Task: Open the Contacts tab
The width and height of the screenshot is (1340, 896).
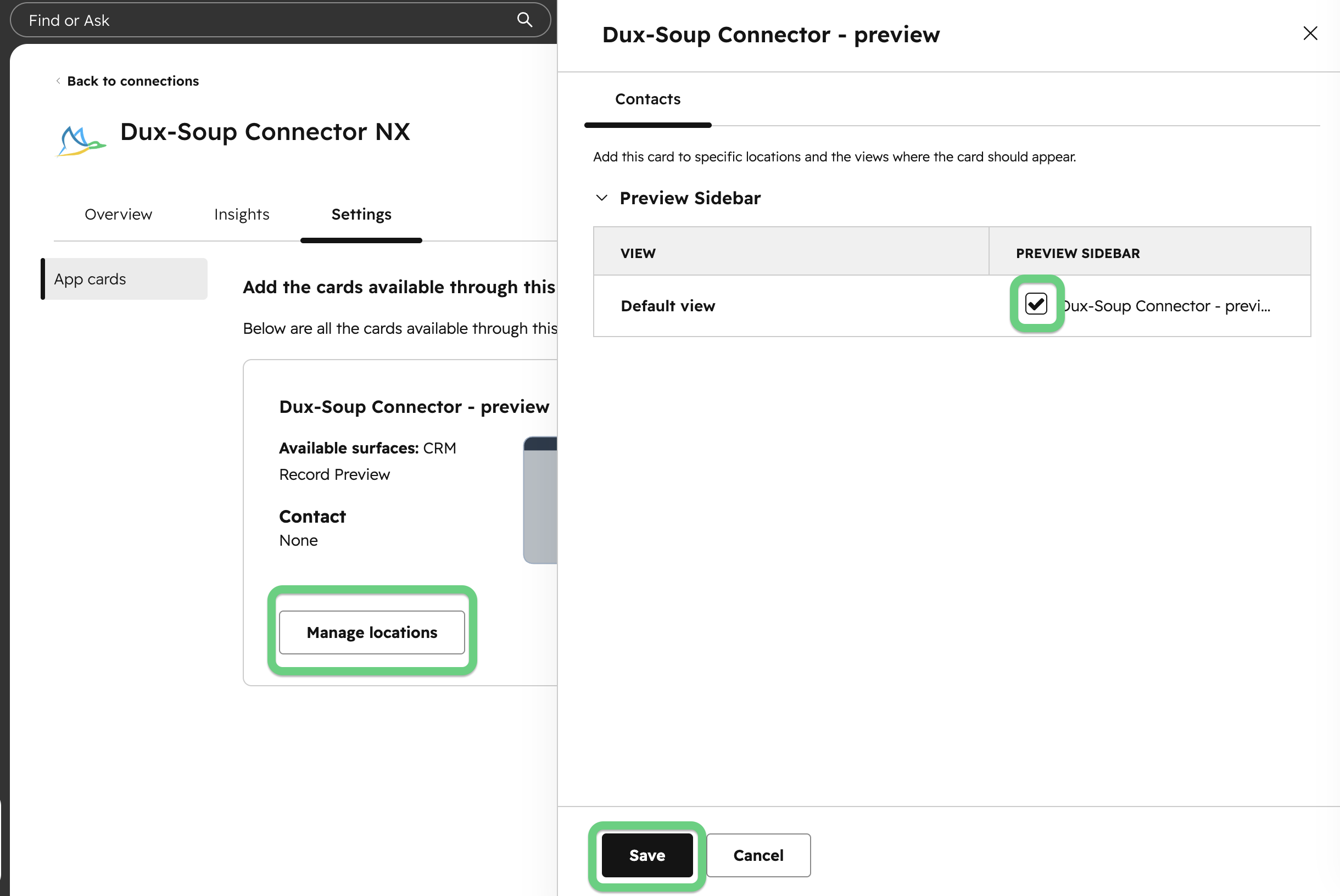Action: 647,99
